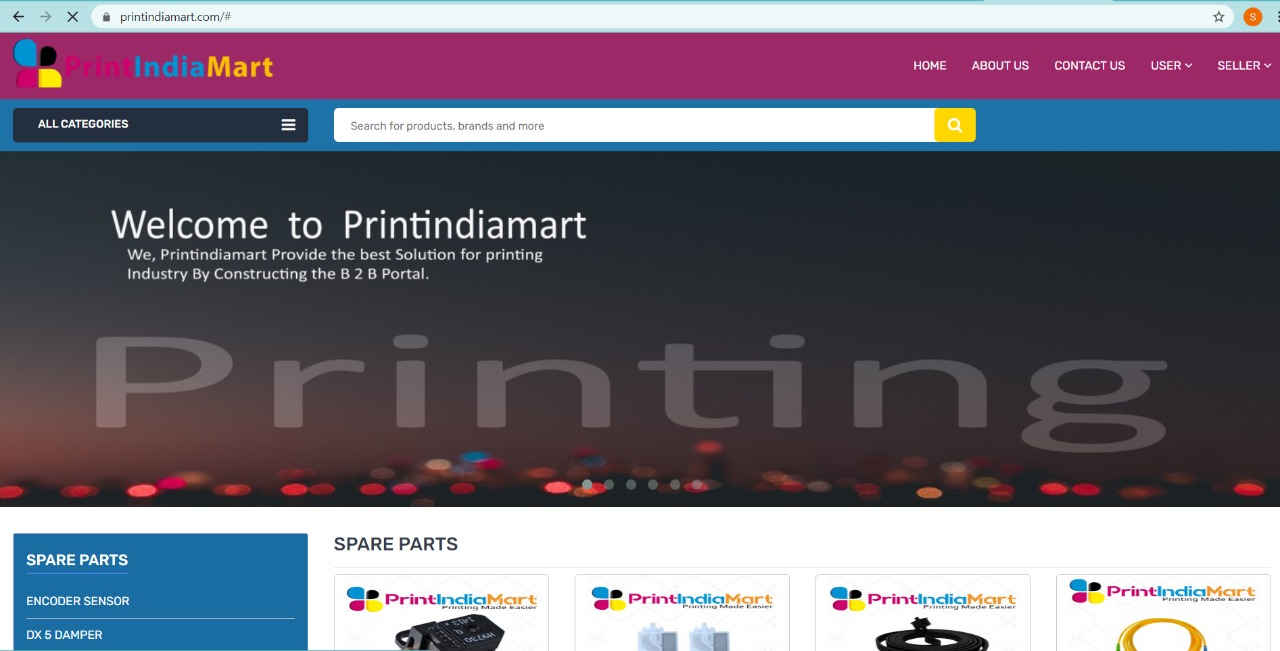
Task: Open the CONTACT US page
Action: 1089,66
